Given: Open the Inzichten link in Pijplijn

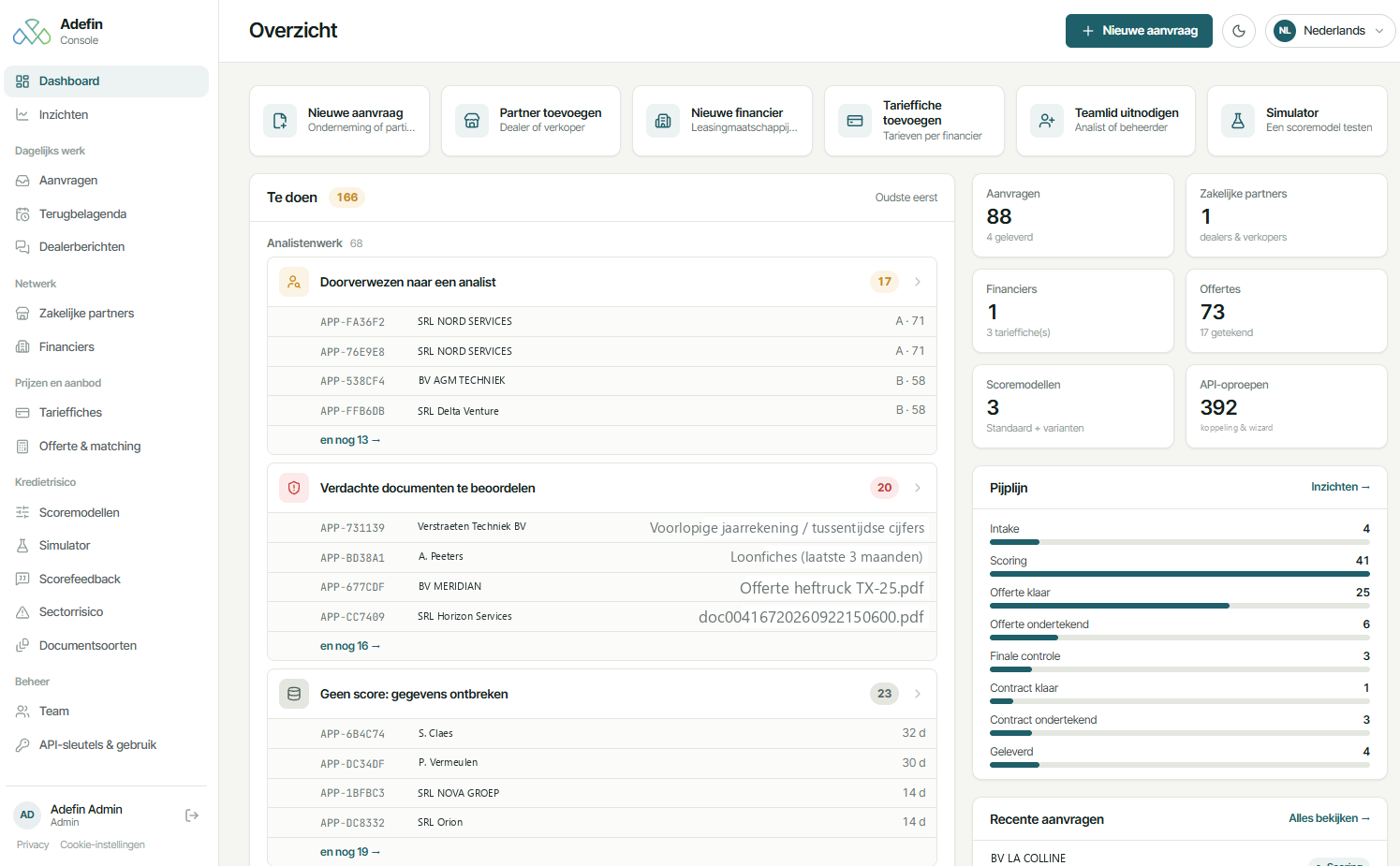Looking at the screenshot, I should (1340, 487).
